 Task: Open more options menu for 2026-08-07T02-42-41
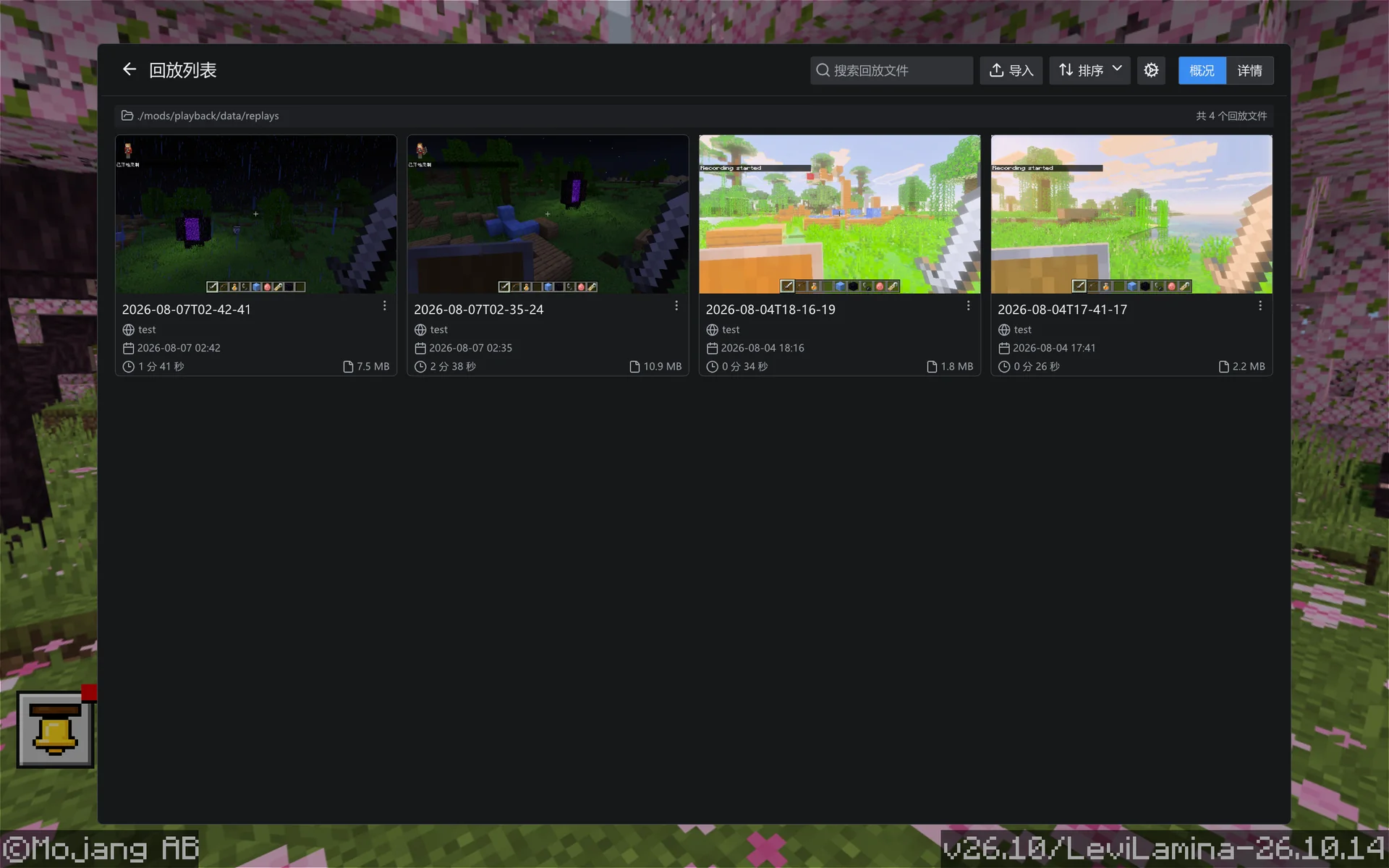pyautogui.click(x=385, y=306)
